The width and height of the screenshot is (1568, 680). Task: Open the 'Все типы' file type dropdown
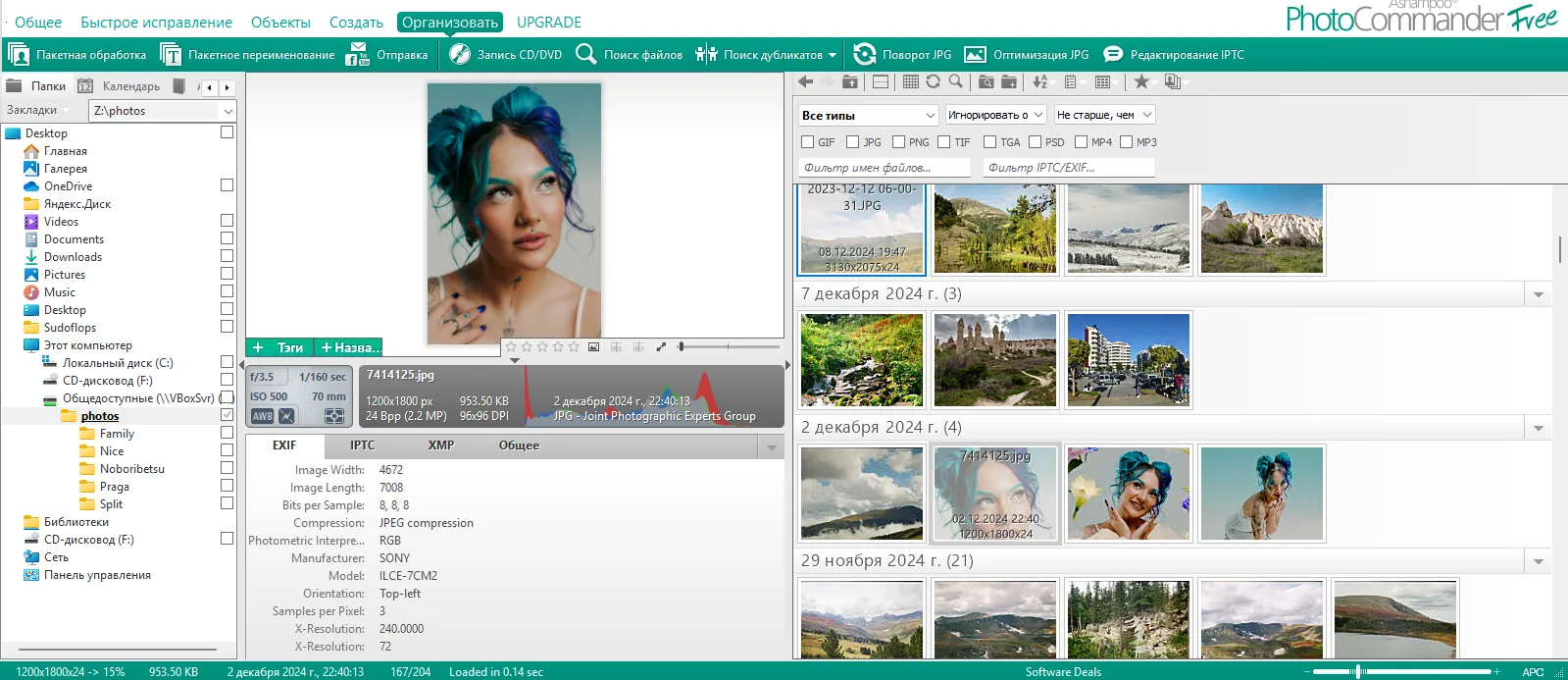tap(869, 115)
